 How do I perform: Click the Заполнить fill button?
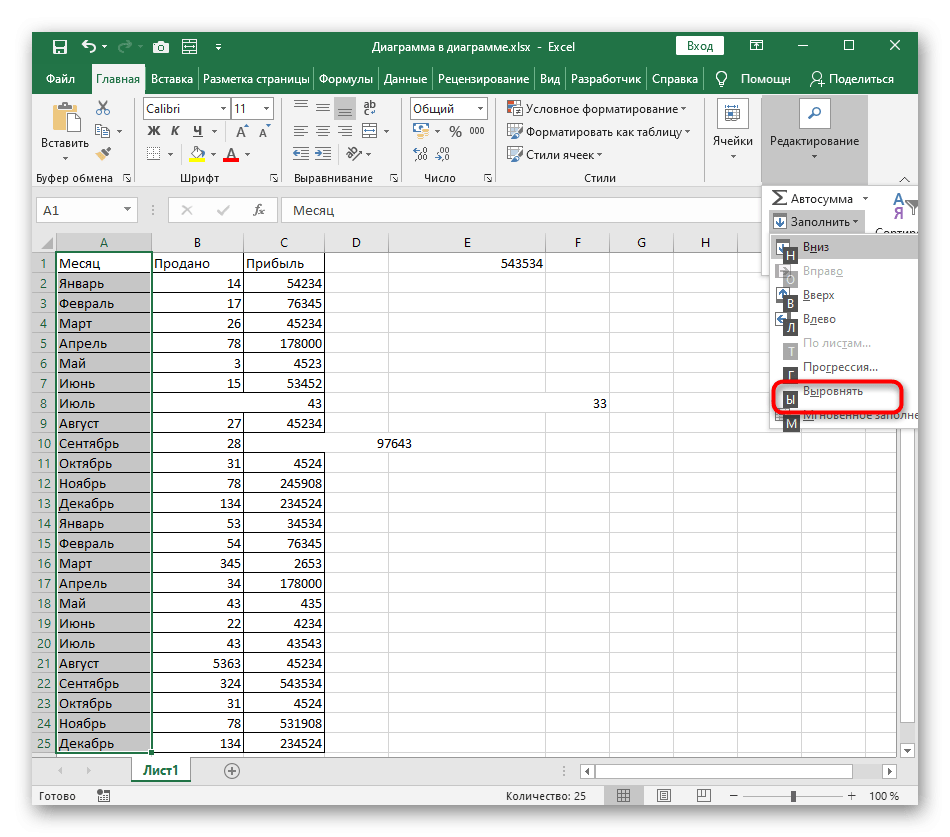(817, 222)
